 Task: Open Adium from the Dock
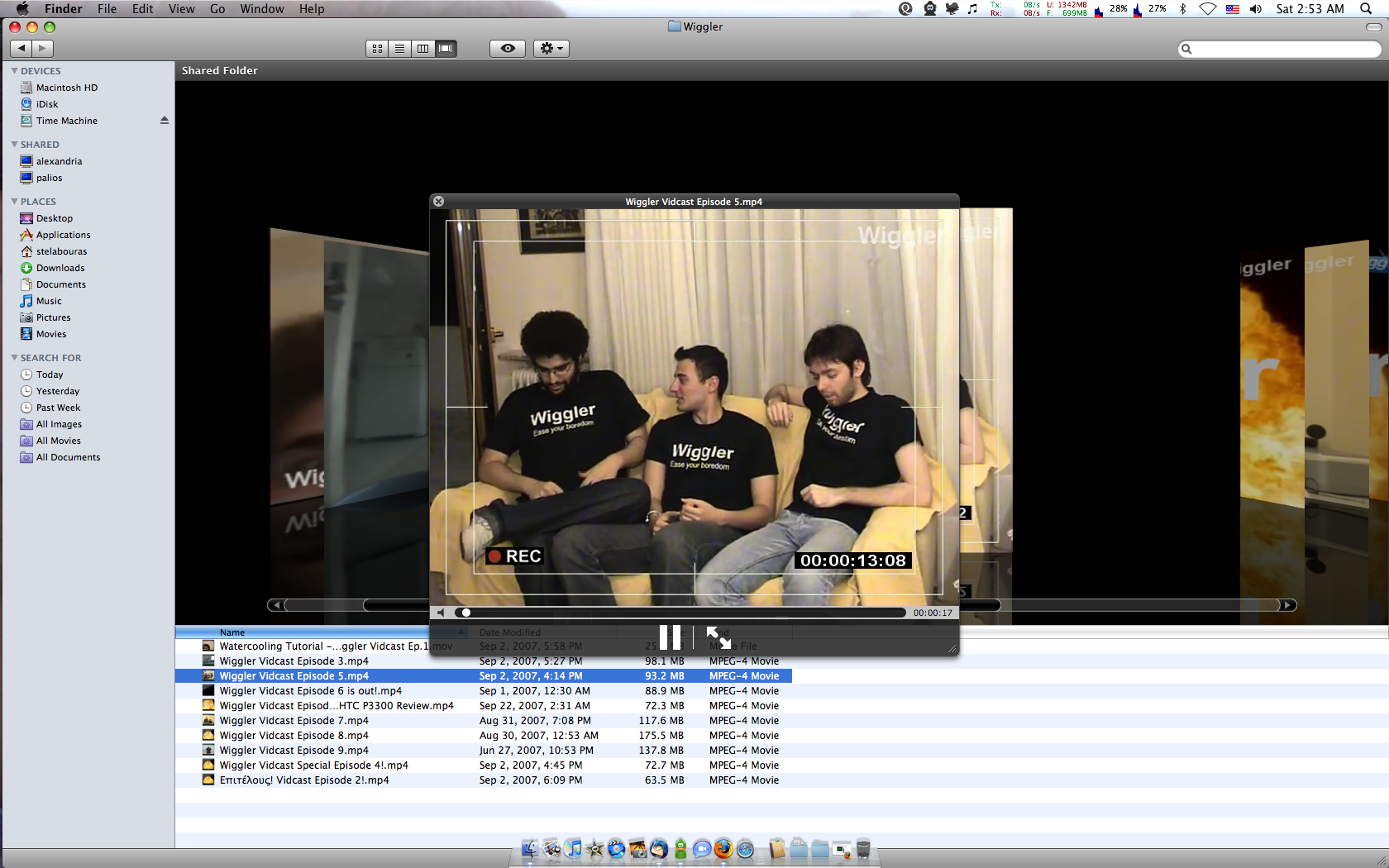pyautogui.click(x=680, y=849)
